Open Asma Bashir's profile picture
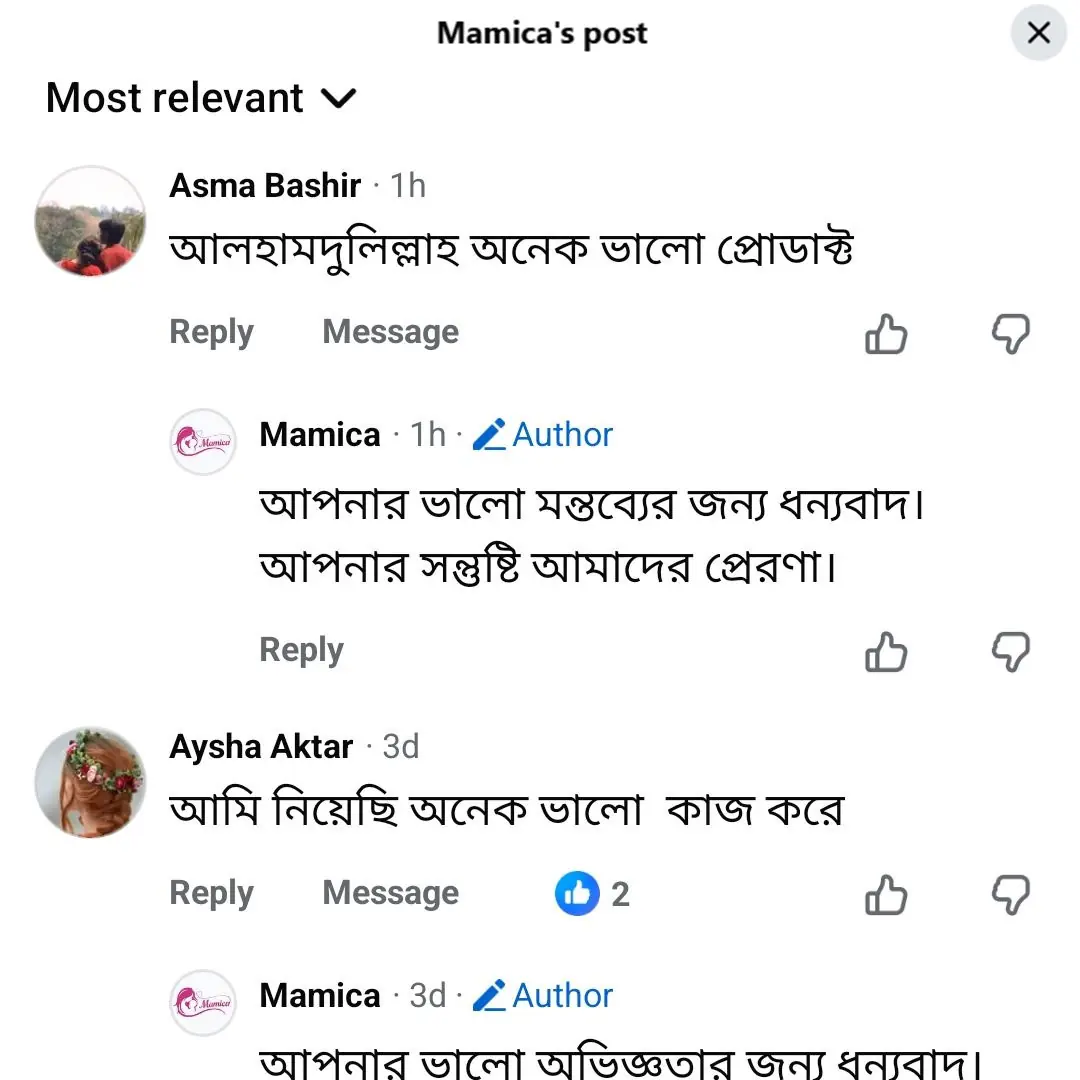This screenshot has width=1080, height=1080. [90, 221]
